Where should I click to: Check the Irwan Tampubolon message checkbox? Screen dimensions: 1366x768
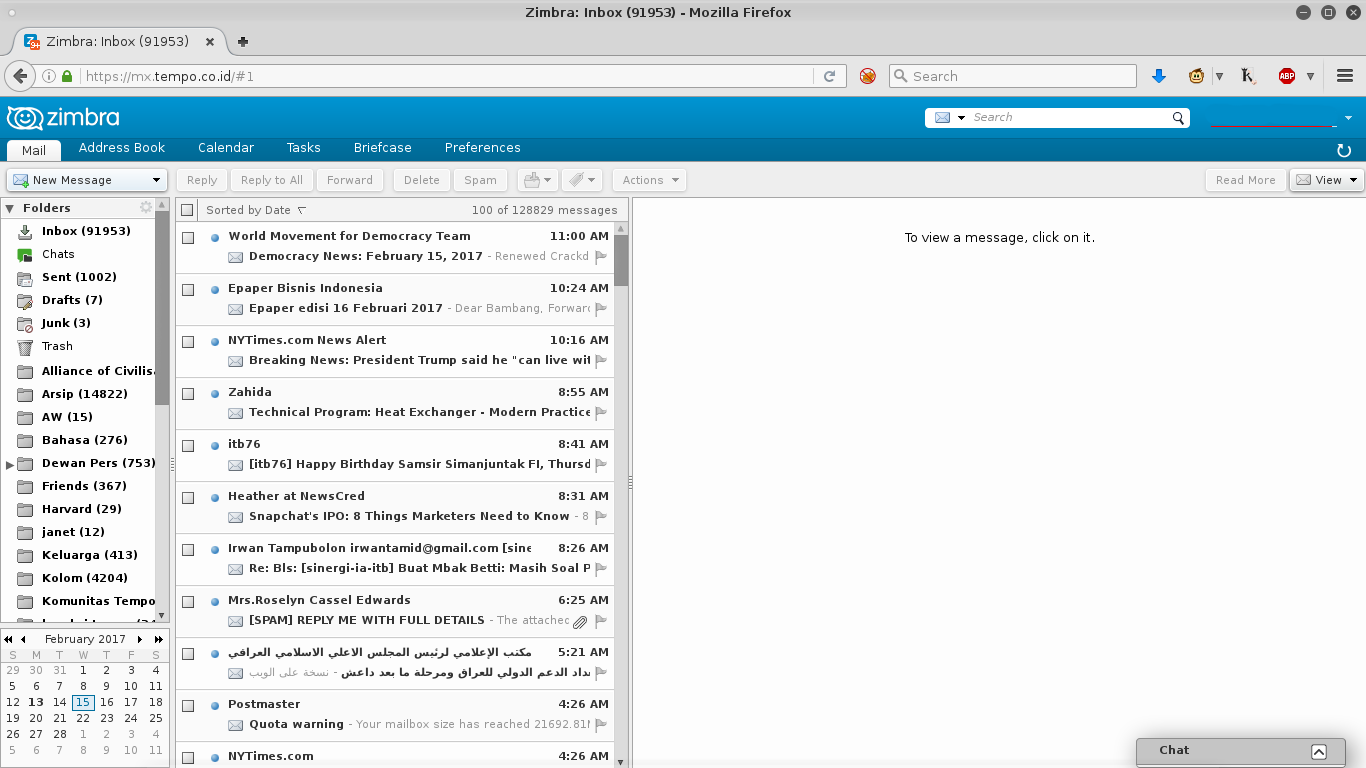pos(188,550)
